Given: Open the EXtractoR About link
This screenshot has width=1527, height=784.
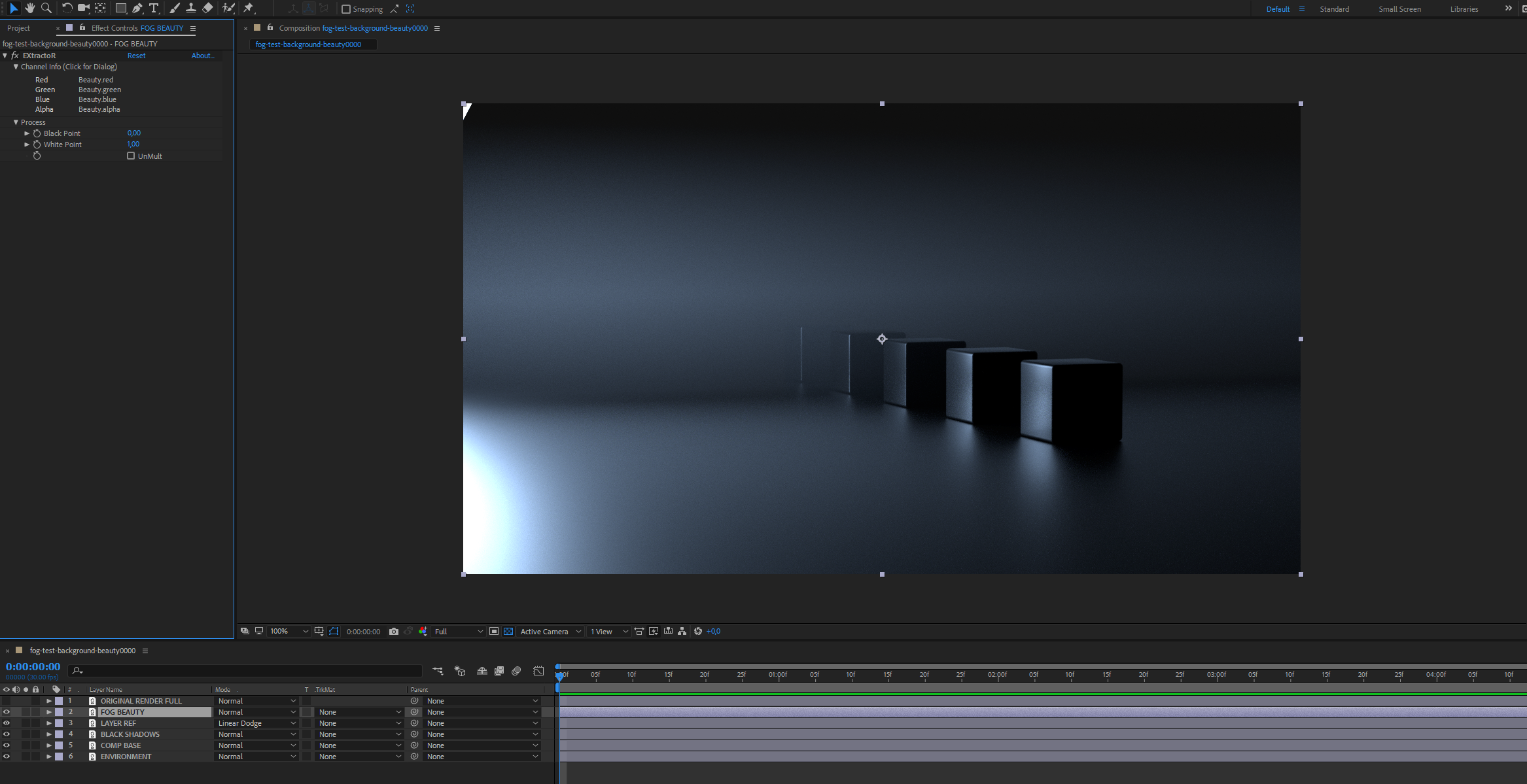Looking at the screenshot, I should point(202,56).
